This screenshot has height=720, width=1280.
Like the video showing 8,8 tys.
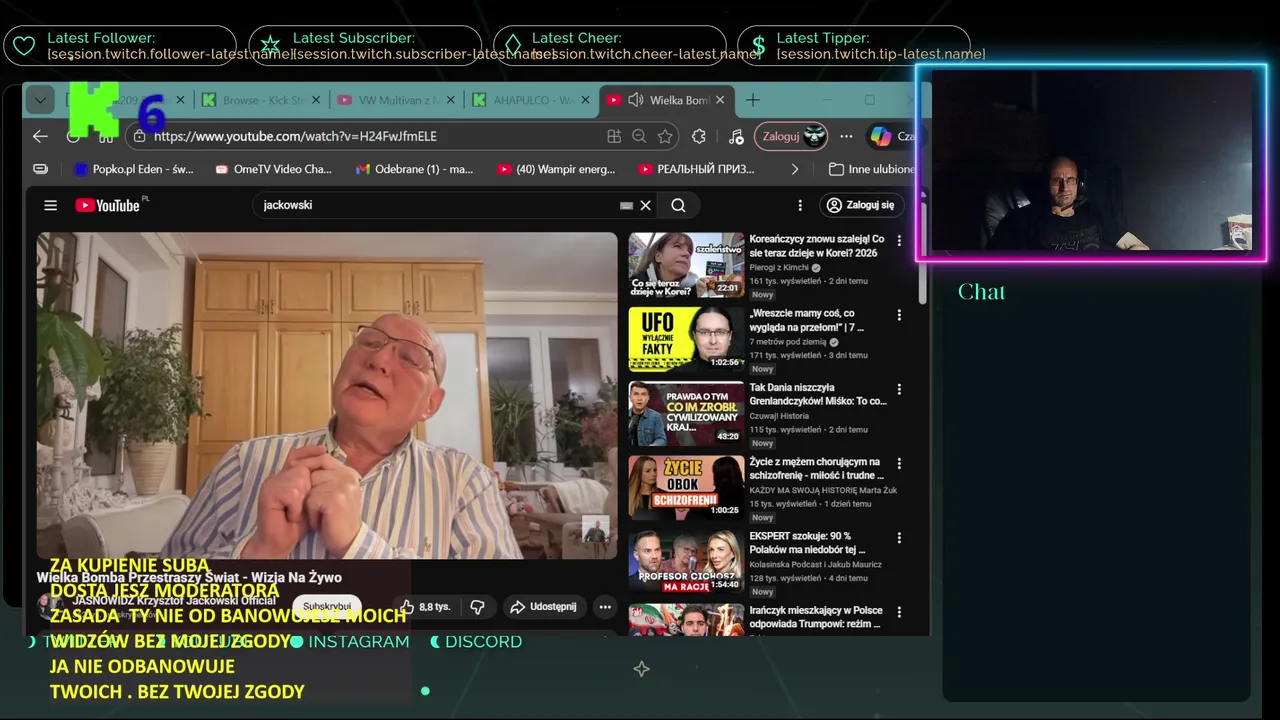[x=426, y=606]
